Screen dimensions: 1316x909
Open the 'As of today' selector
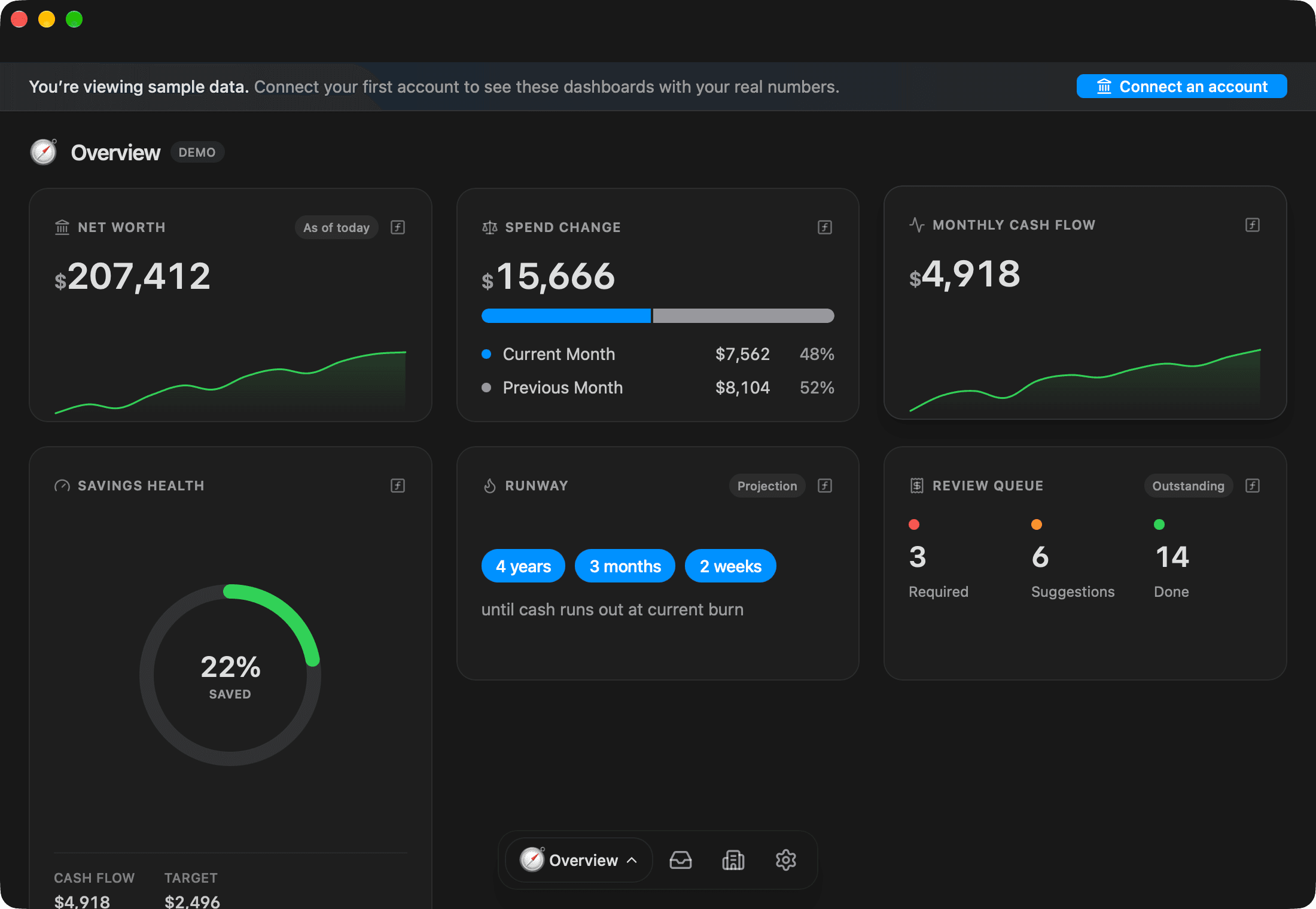(336, 227)
